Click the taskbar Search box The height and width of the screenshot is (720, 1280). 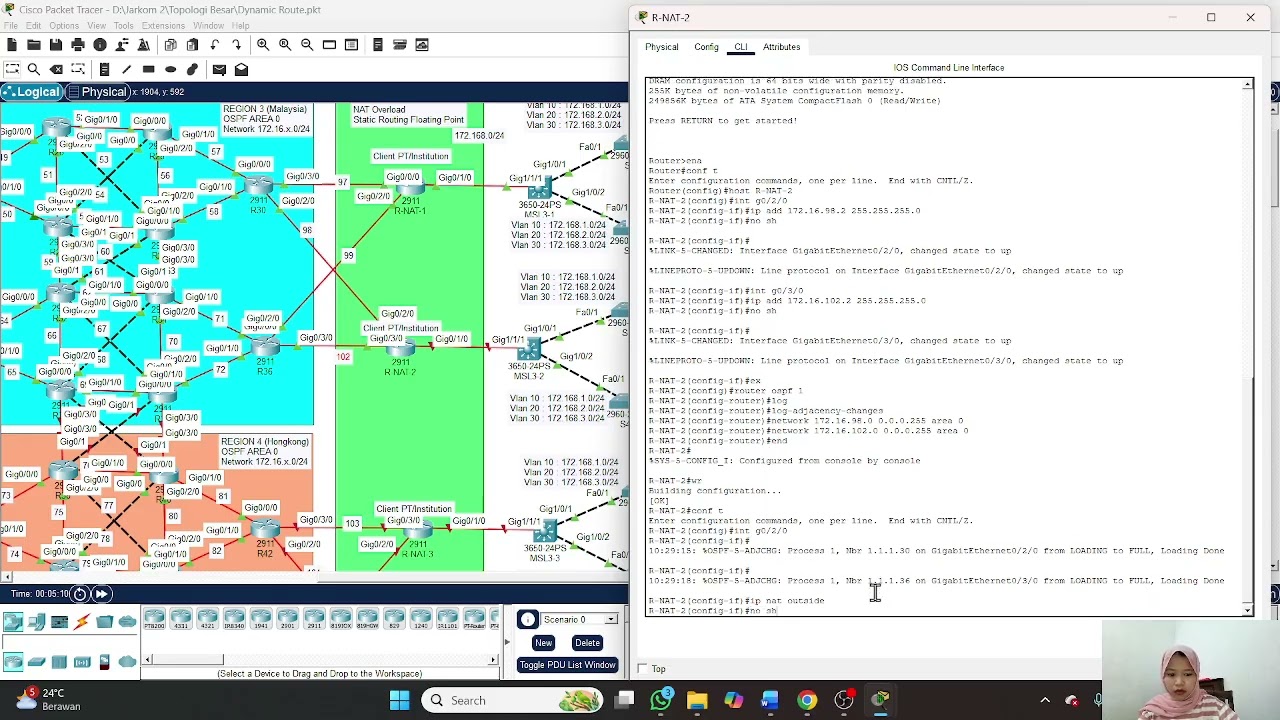tap(510, 700)
